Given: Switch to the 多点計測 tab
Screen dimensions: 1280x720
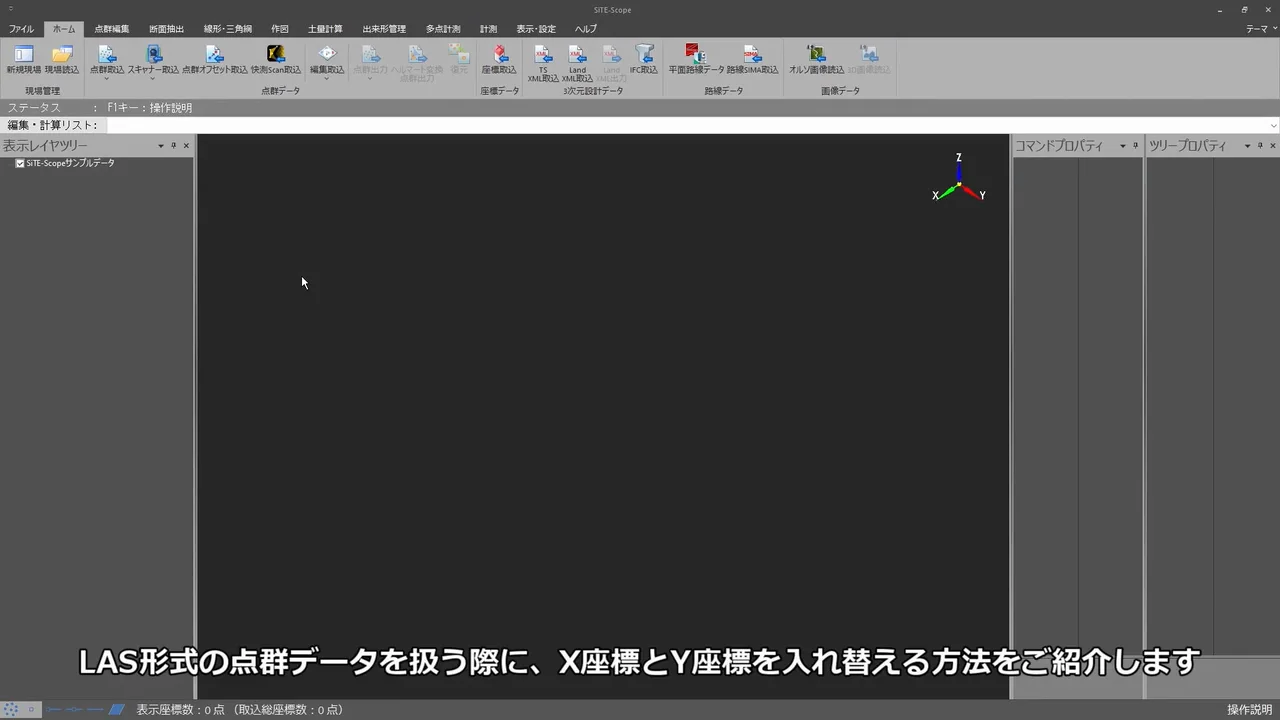Looking at the screenshot, I should [443, 29].
